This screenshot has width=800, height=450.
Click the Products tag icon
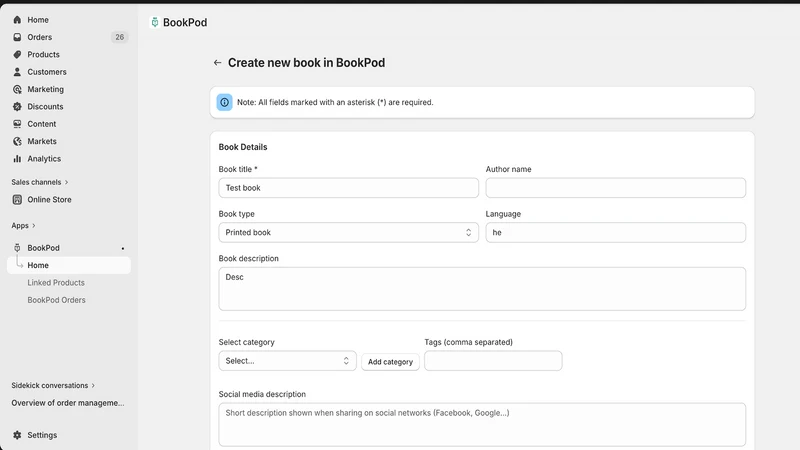pyautogui.click(x=17, y=55)
